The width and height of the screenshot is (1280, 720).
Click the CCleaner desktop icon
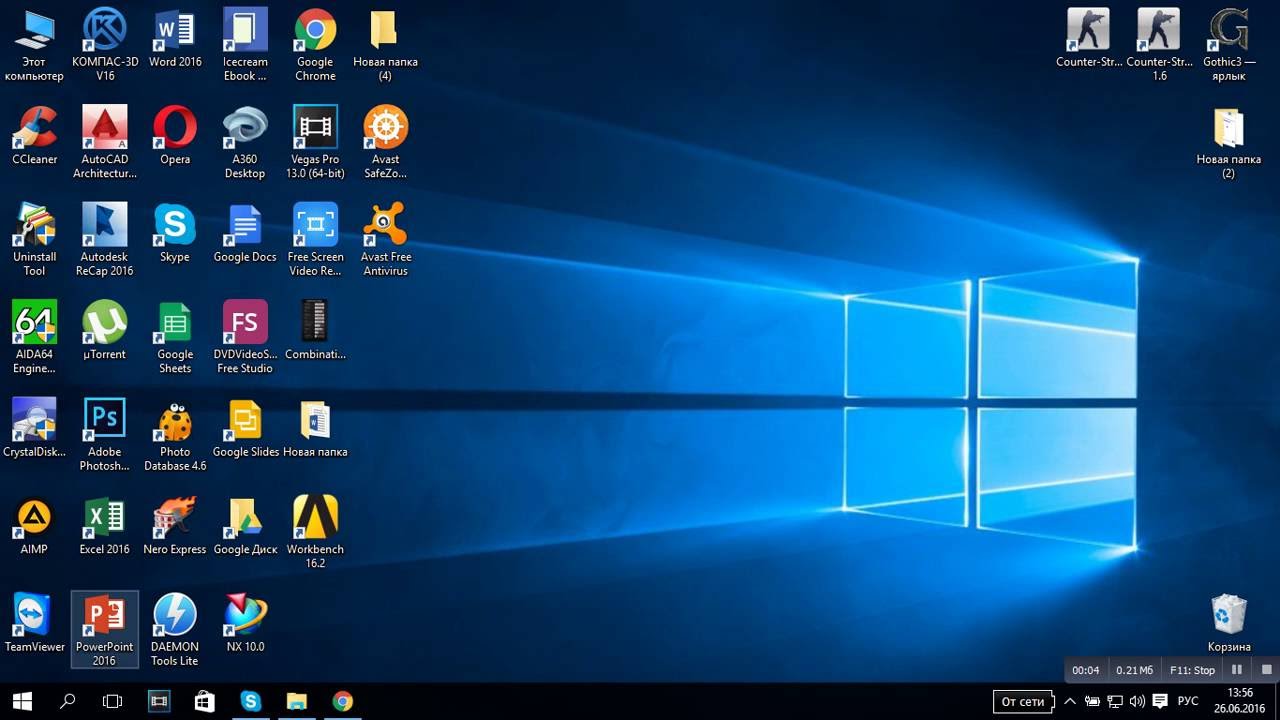(34, 135)
